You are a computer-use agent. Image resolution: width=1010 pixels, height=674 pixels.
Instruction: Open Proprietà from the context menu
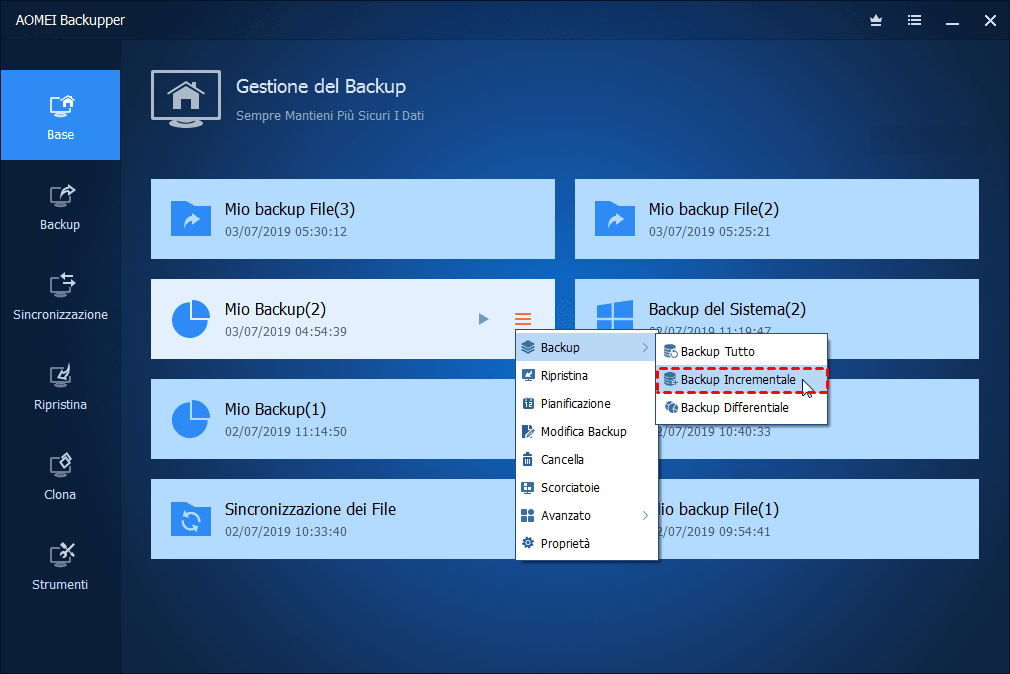(587, 544)
